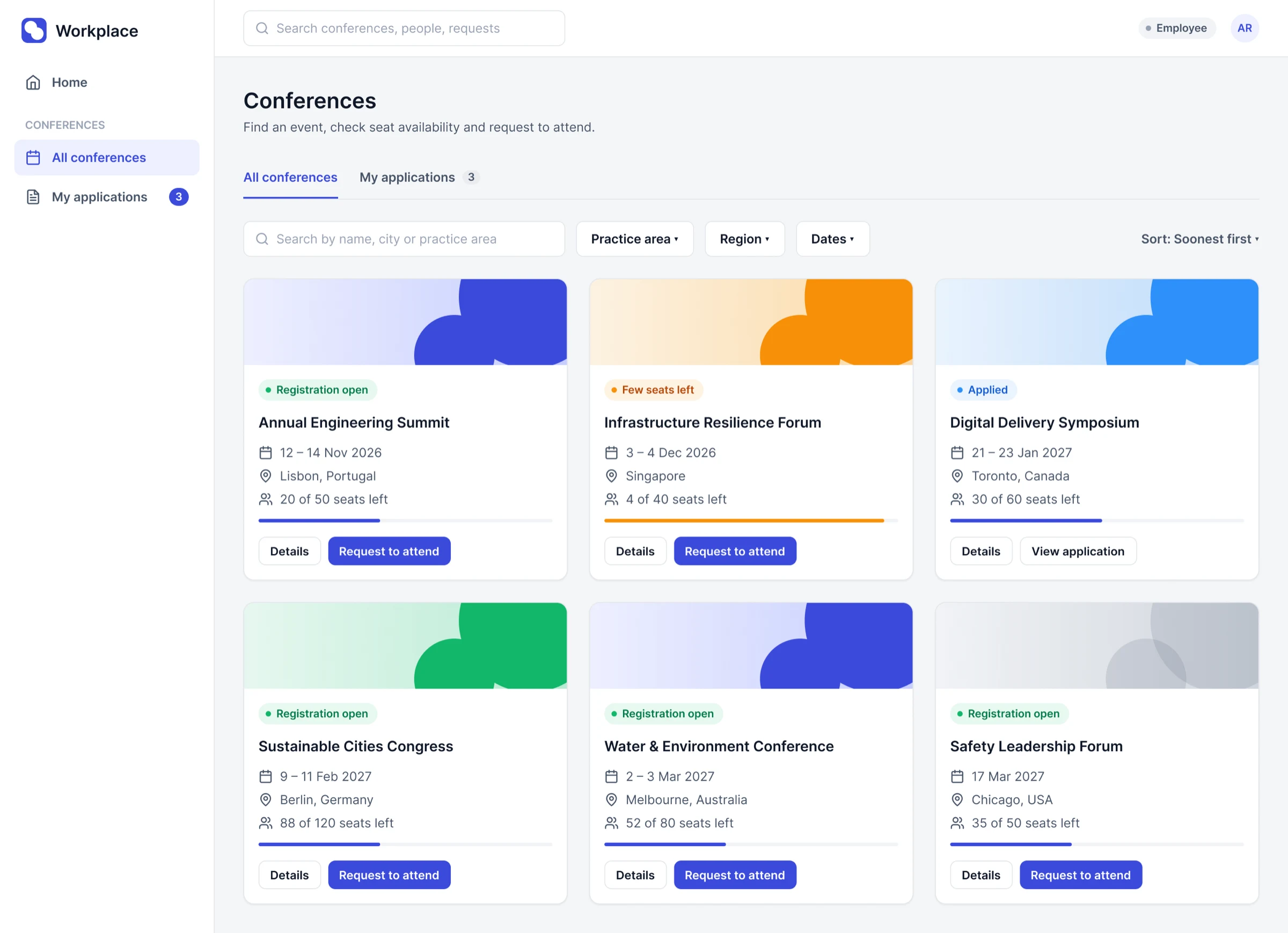
Task: Open the Sort: Soonest first dropdown
Action: click(x=1199, y=239)
